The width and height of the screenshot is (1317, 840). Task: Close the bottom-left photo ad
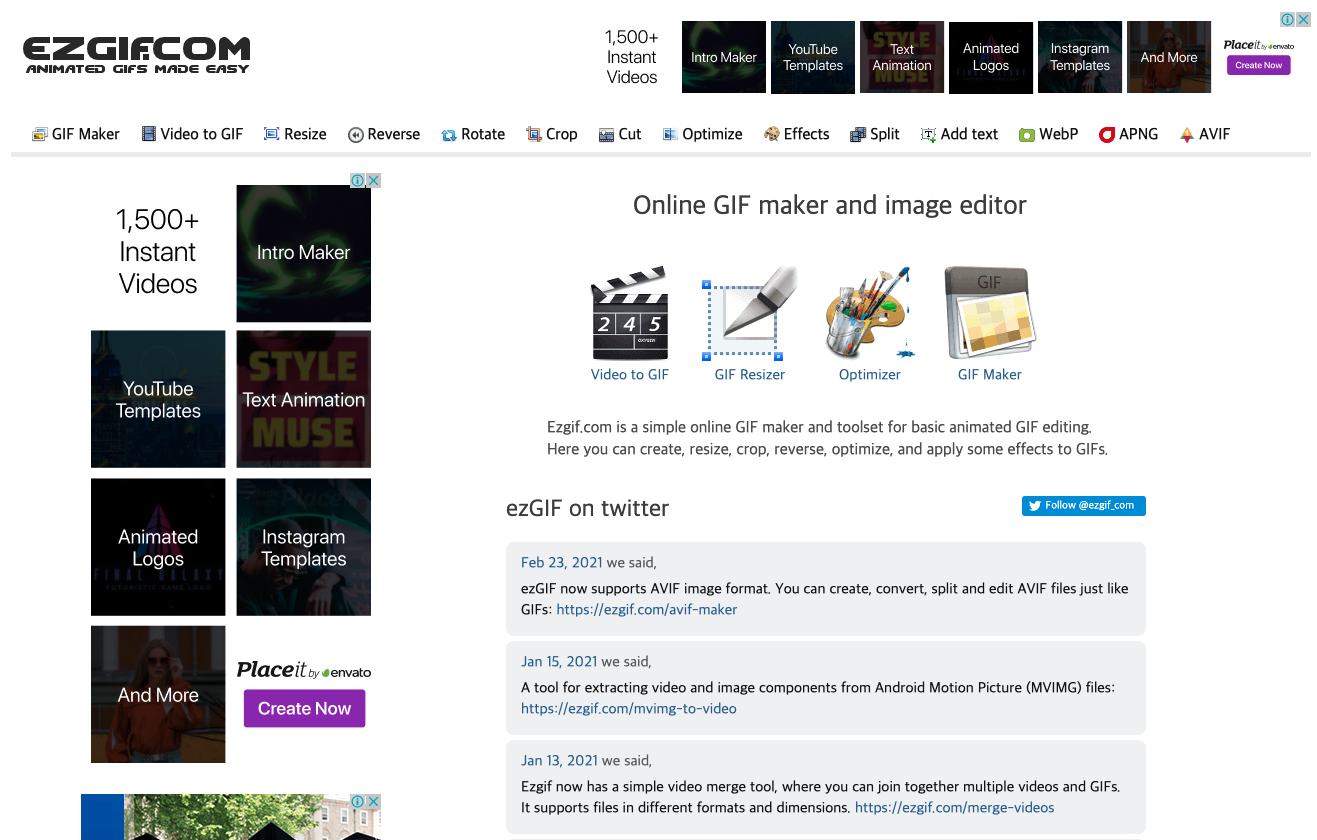coord(374,801)
